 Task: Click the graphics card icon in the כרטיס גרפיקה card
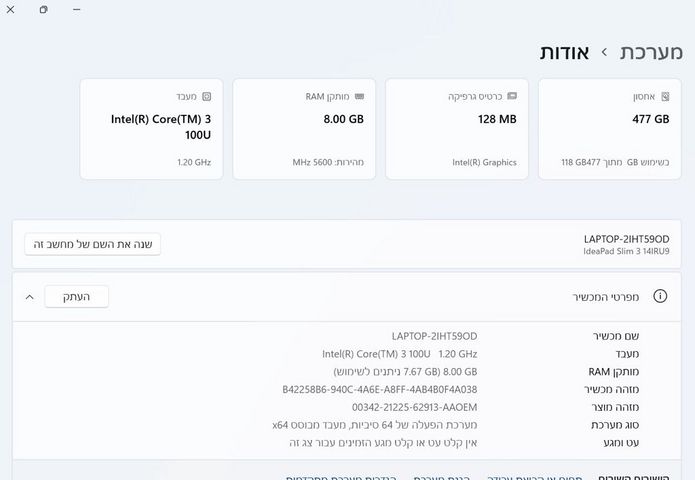pos(512,96)
